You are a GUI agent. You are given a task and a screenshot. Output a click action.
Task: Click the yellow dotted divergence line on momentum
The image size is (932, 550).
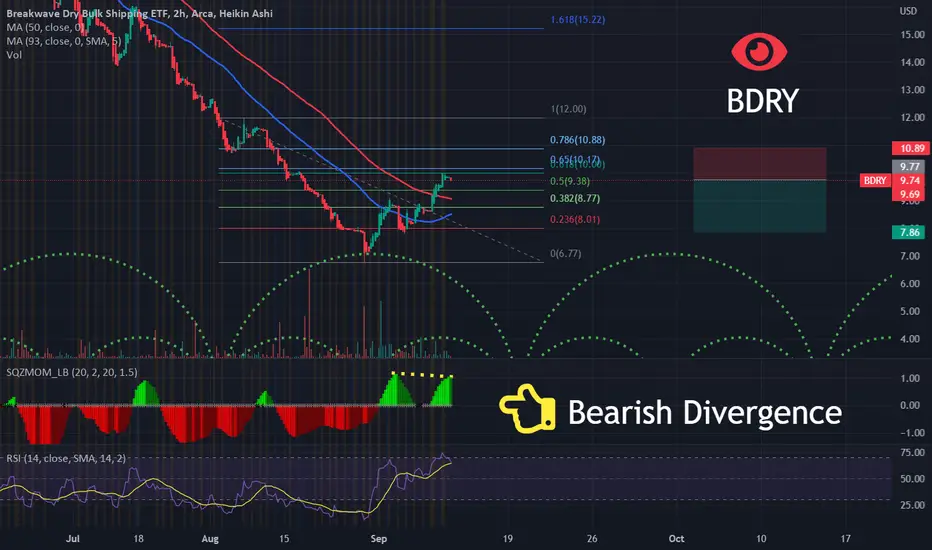click(423, 375)
